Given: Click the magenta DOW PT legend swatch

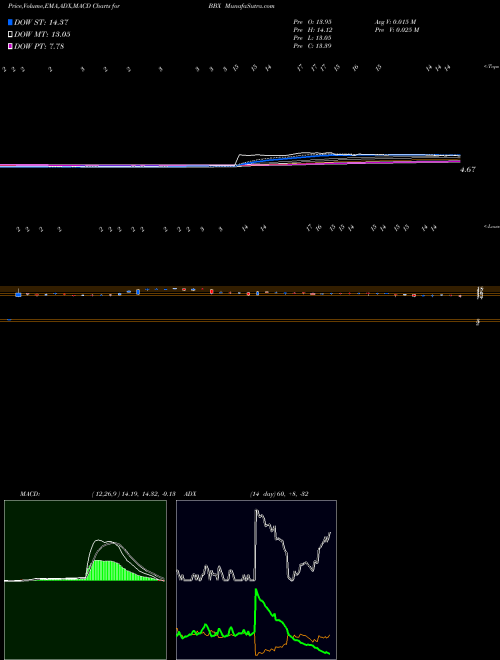Looking at the screenshot, I should point(10,46).
